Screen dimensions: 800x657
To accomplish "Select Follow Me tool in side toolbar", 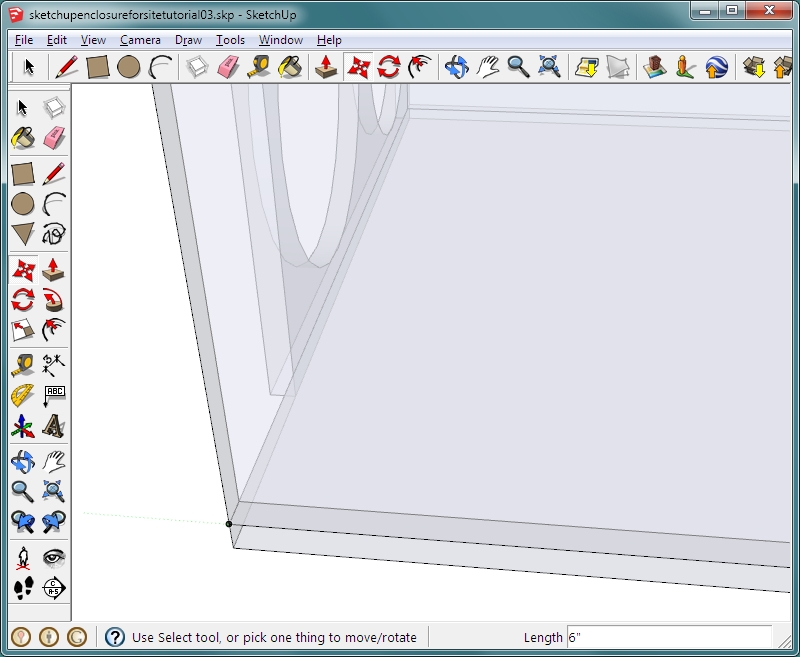I will [x=54, y=300].
